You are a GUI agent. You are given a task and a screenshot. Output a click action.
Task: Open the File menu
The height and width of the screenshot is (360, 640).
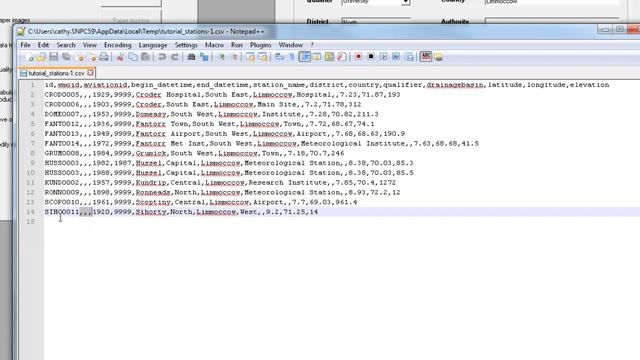click(25, 45)
